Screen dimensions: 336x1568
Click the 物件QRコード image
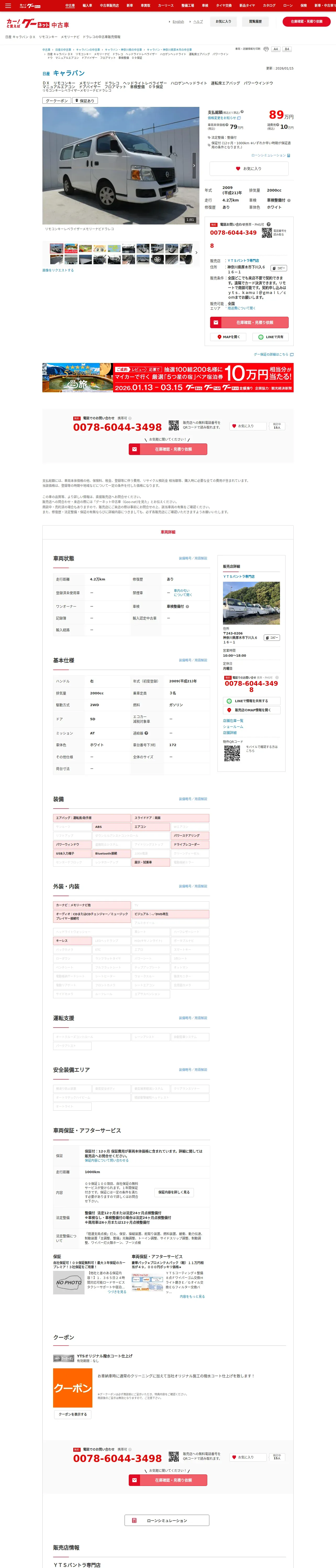click(x=232, y=754)
